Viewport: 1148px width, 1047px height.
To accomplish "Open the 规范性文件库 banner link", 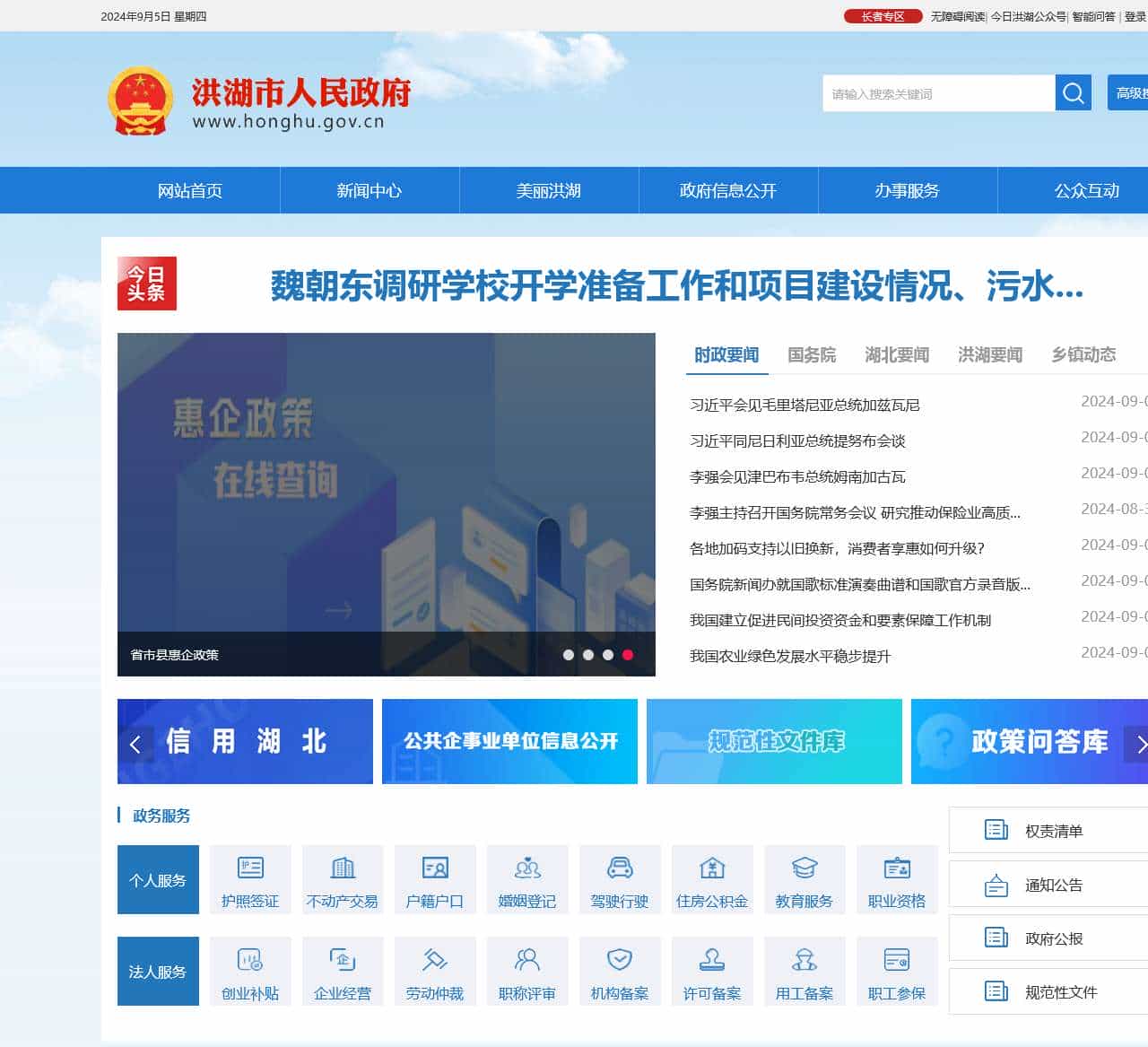I will (x=774, y=742).
